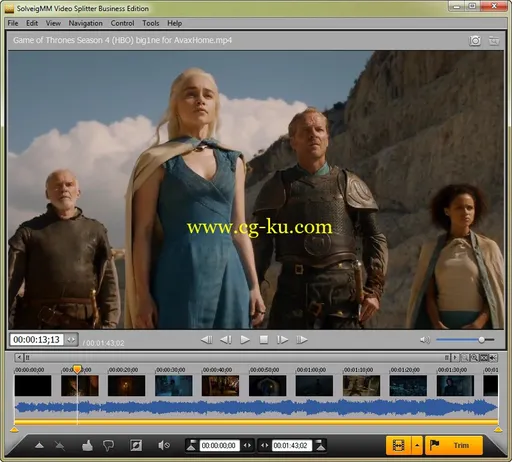Click the volume slider handle

point(481,340)
